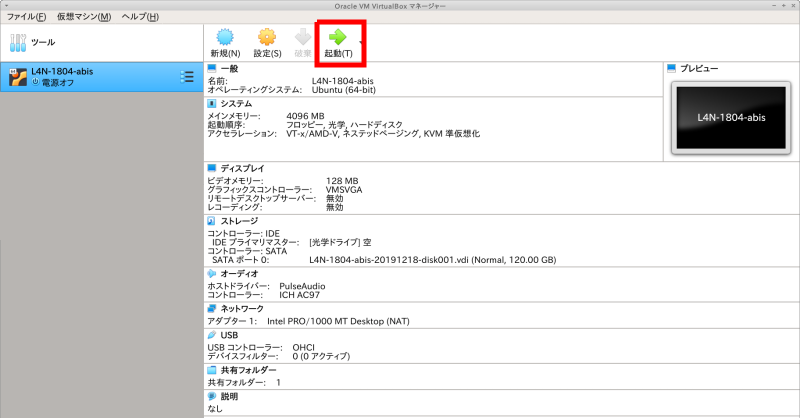
Task: Open the ネットワーク section heading link
Action: click(x=242, y=309)
